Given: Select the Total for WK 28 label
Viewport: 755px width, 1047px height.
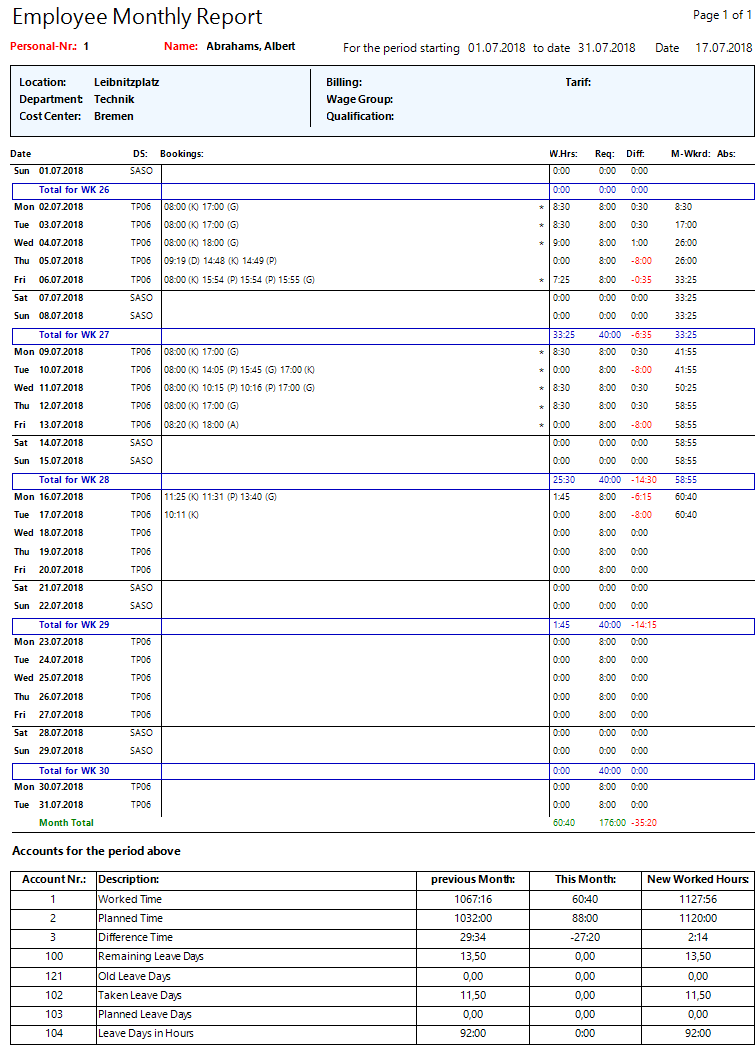Looking at the screenshot, I should 74,479.
